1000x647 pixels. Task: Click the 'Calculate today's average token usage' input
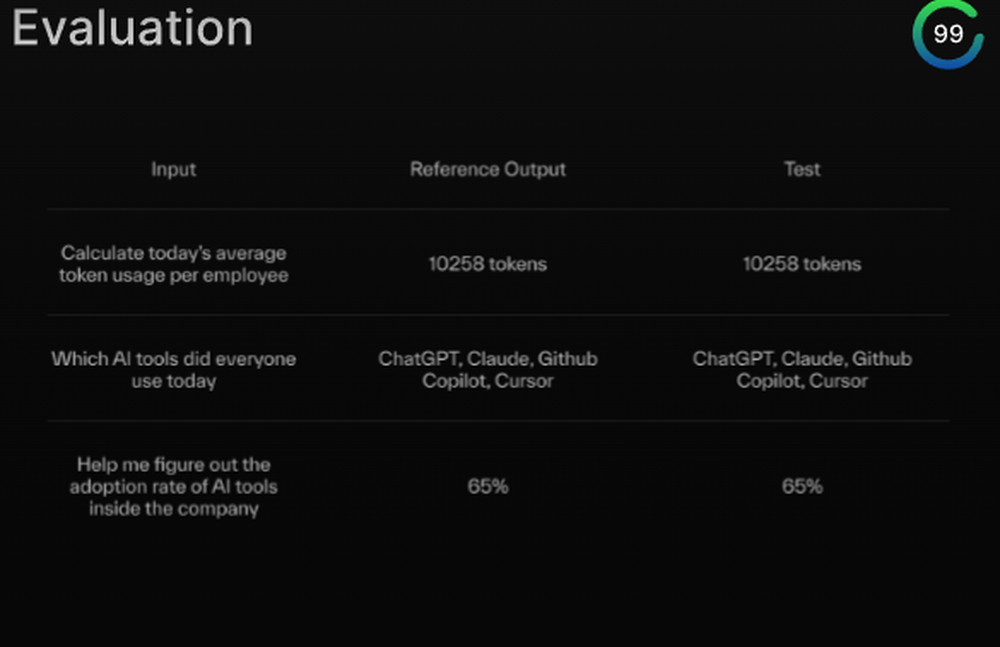[173, 264]
